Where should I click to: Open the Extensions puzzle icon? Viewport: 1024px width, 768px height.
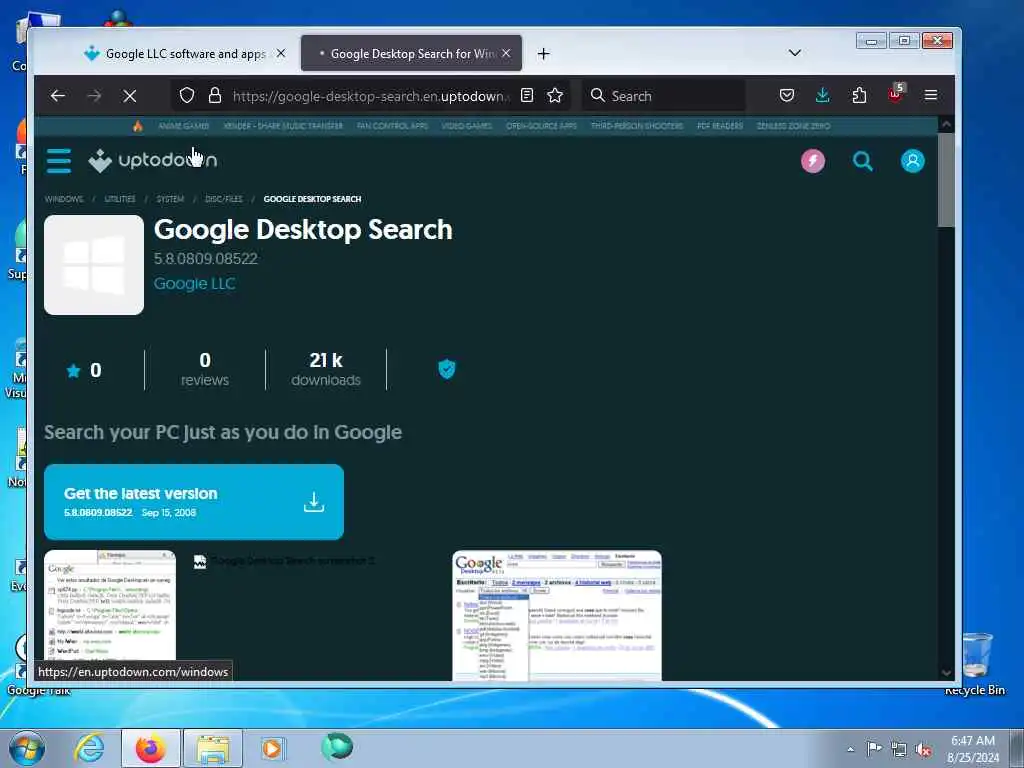point(859,95)
